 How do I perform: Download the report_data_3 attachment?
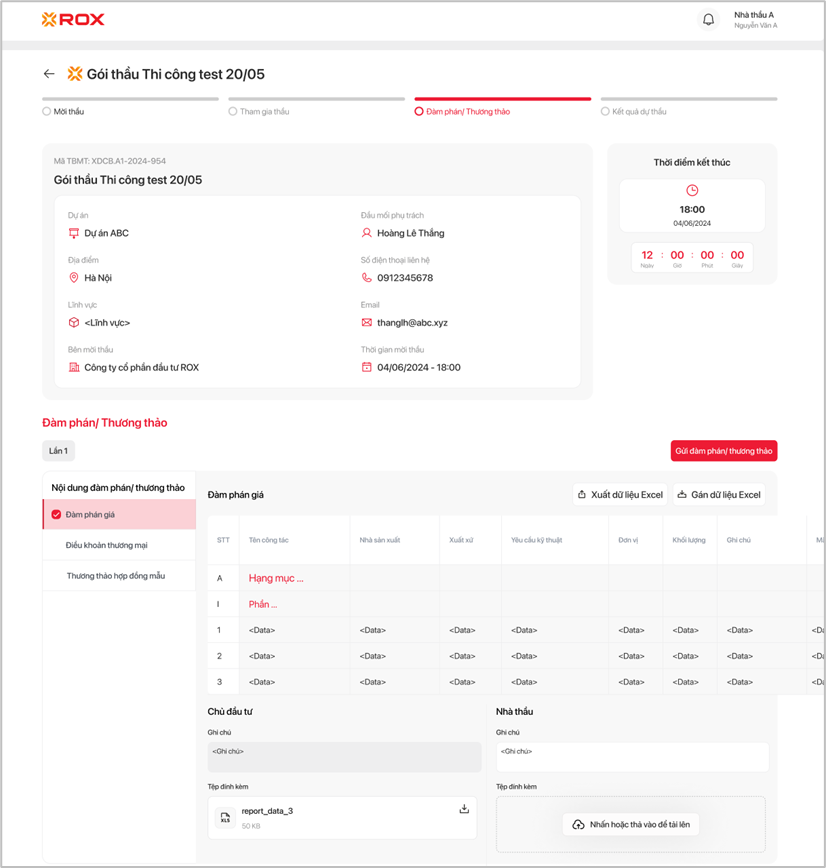pos(464,809)
